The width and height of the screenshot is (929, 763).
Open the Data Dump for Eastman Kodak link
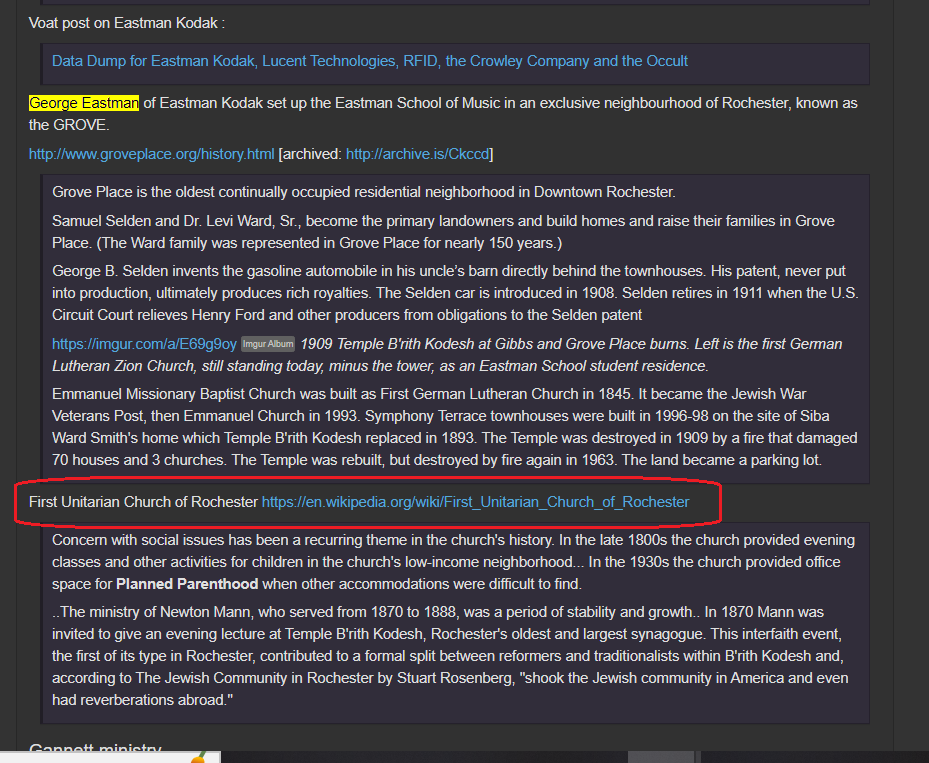click(x=370, y=61)
